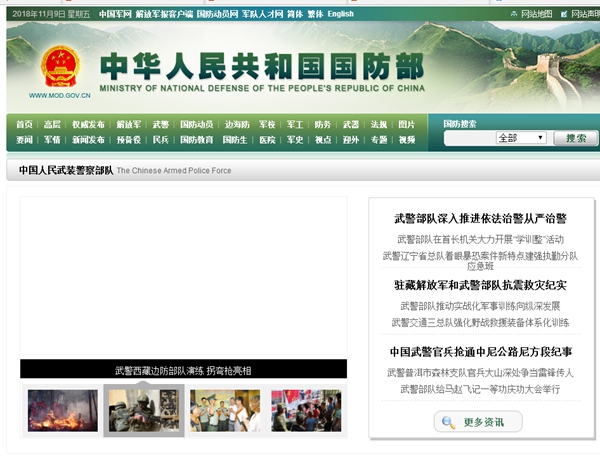Open headline 武警部队深入推进依法治警从严治警
This screenshot has width=600, height=457.
[479, 218]
